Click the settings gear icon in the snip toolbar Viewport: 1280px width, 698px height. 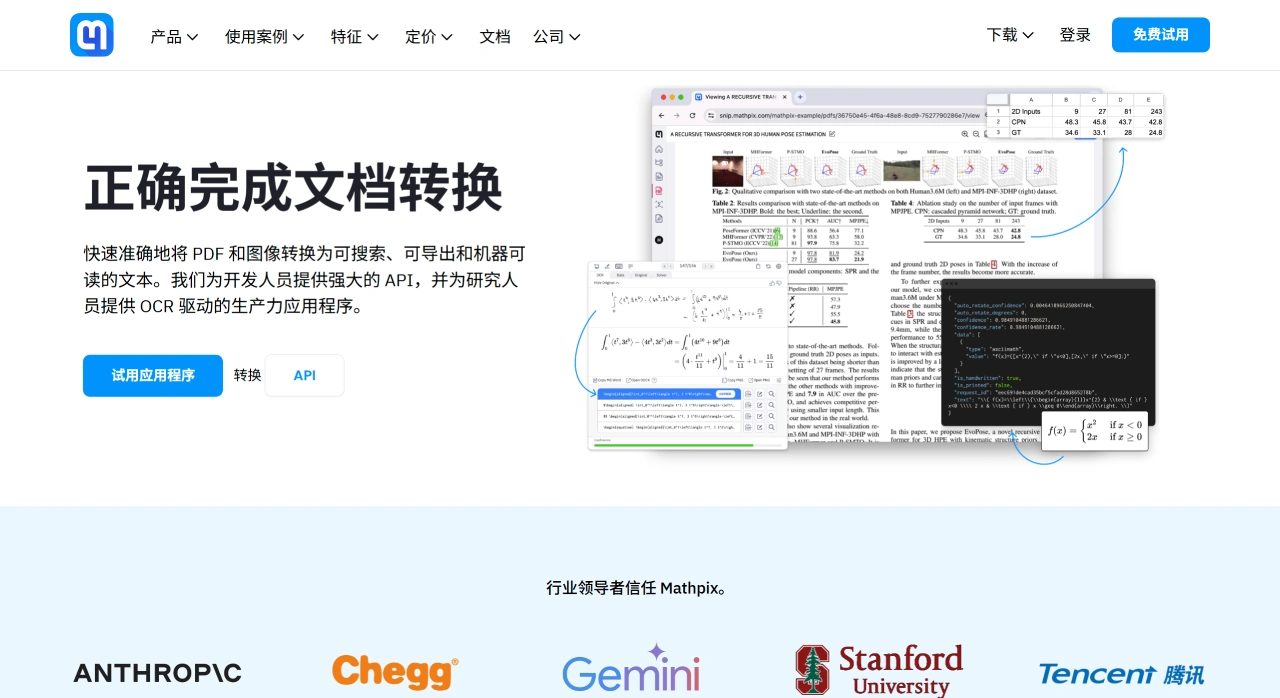click(778, 266)
